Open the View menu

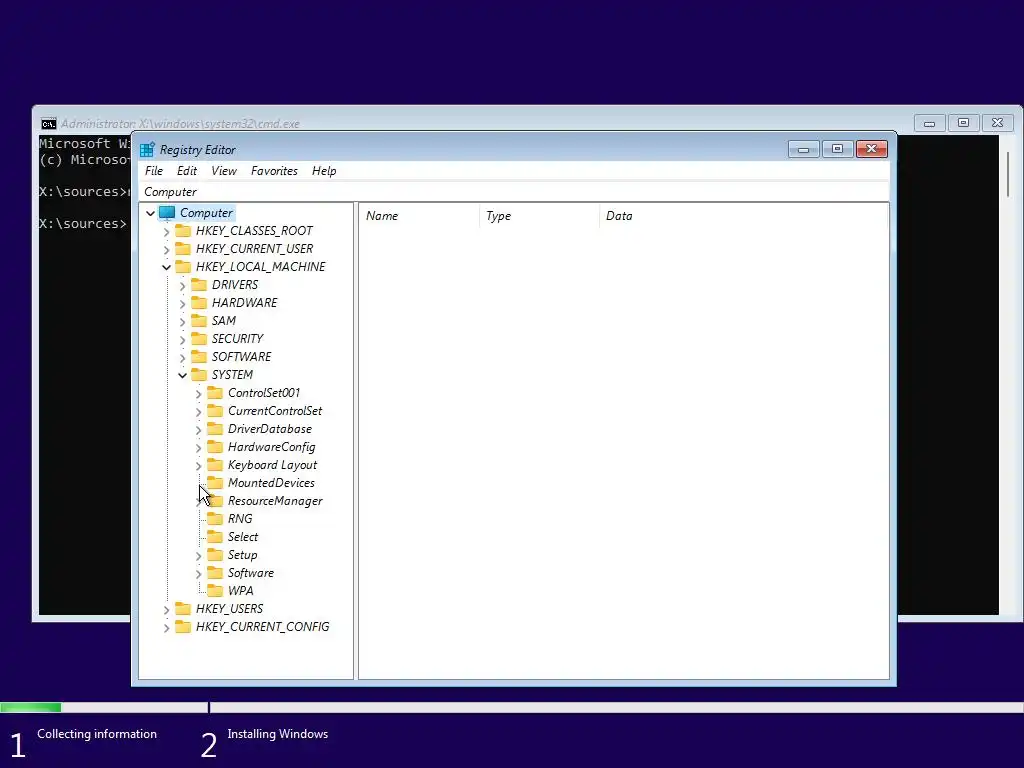click(224, 171)
